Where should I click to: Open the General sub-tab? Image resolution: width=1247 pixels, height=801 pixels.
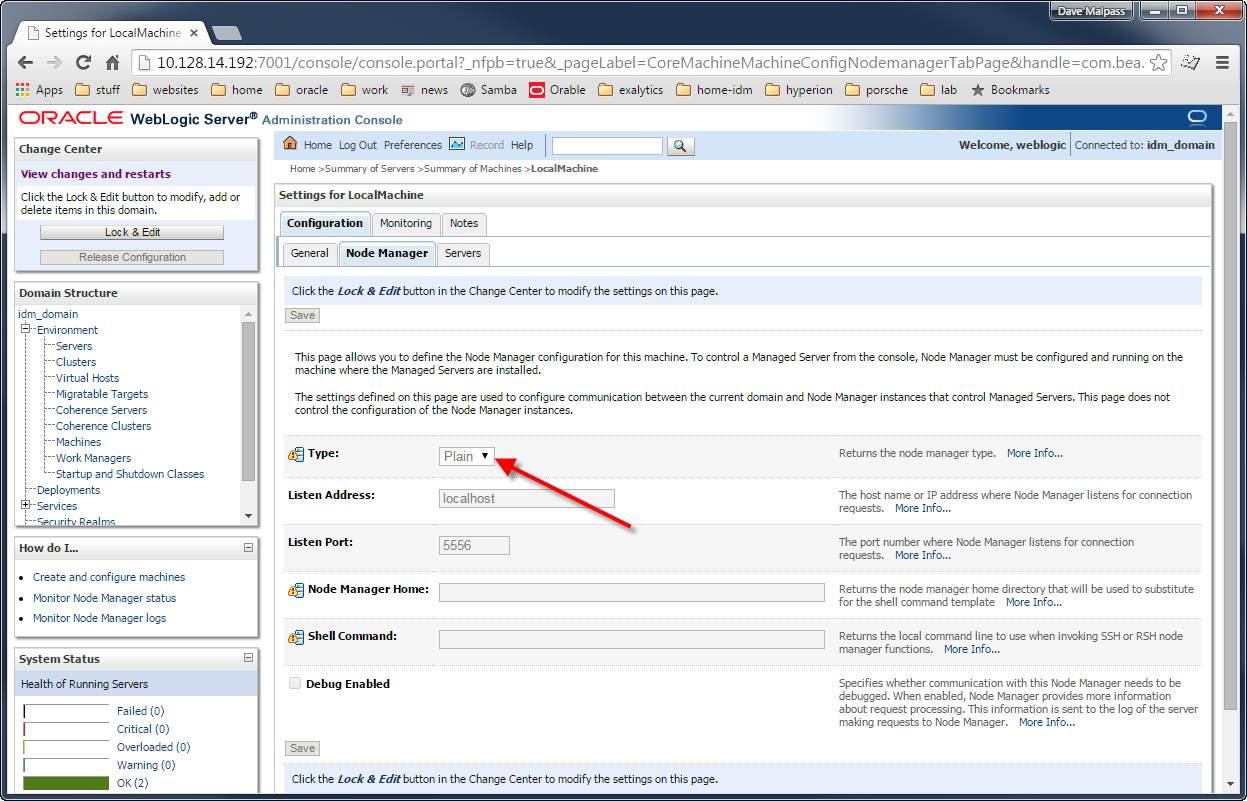tap(310, 253)
